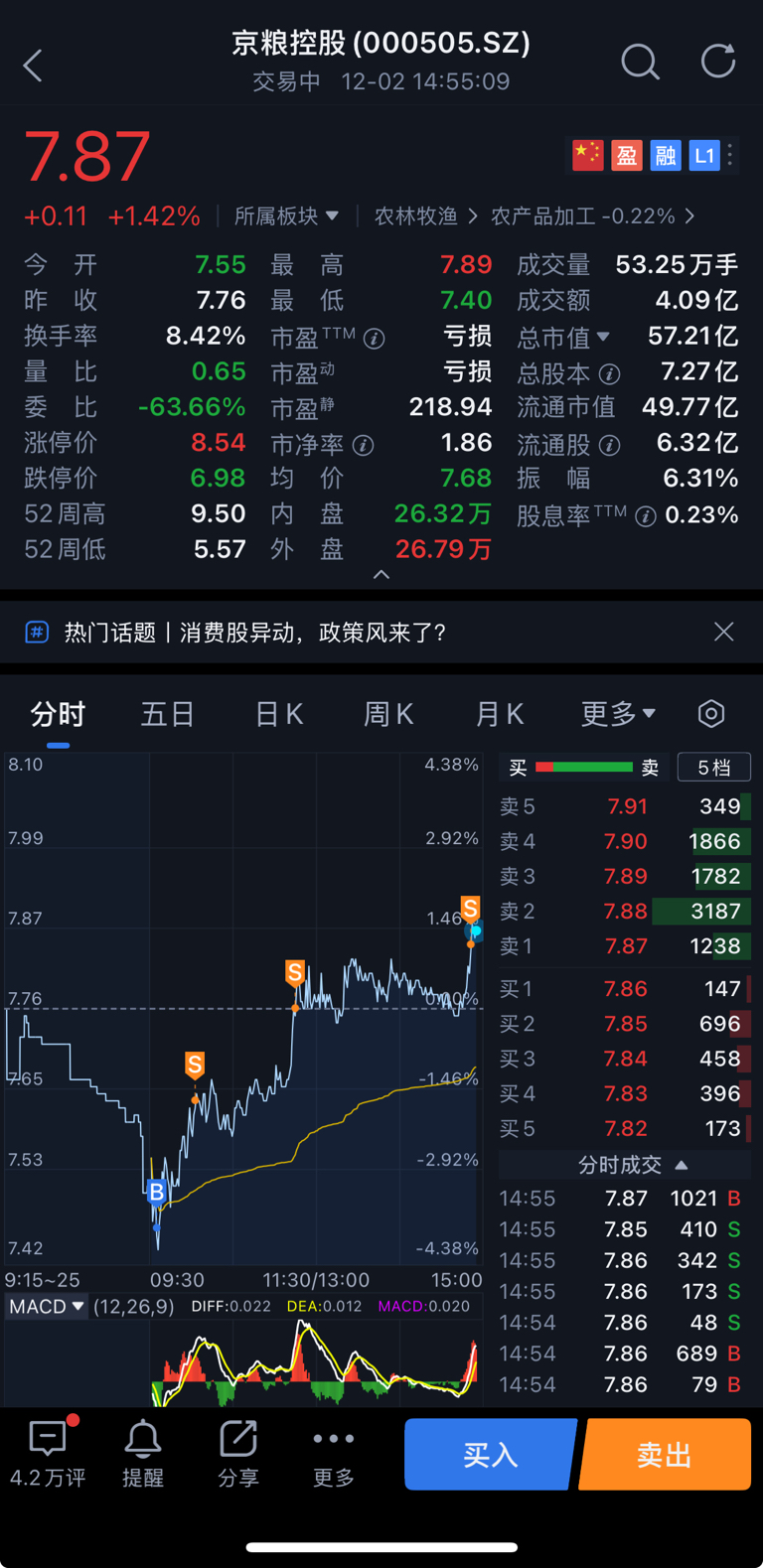Select the 卖1 row at 7.87
This screenshot has height=1568, width=764.
click(624, 946)
